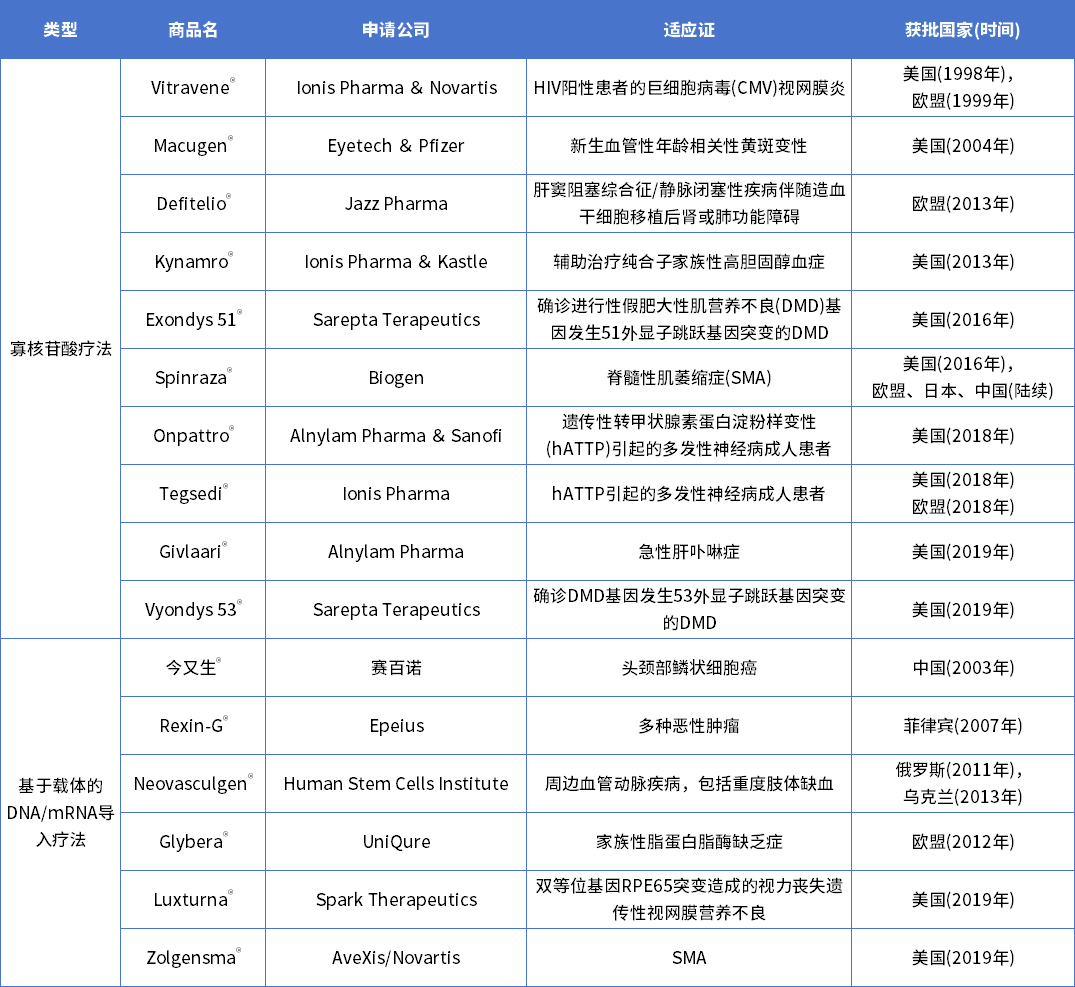Select the Kynamro product name cell
The height and width of the screenshot is (987, 1075).
[192, 262]
